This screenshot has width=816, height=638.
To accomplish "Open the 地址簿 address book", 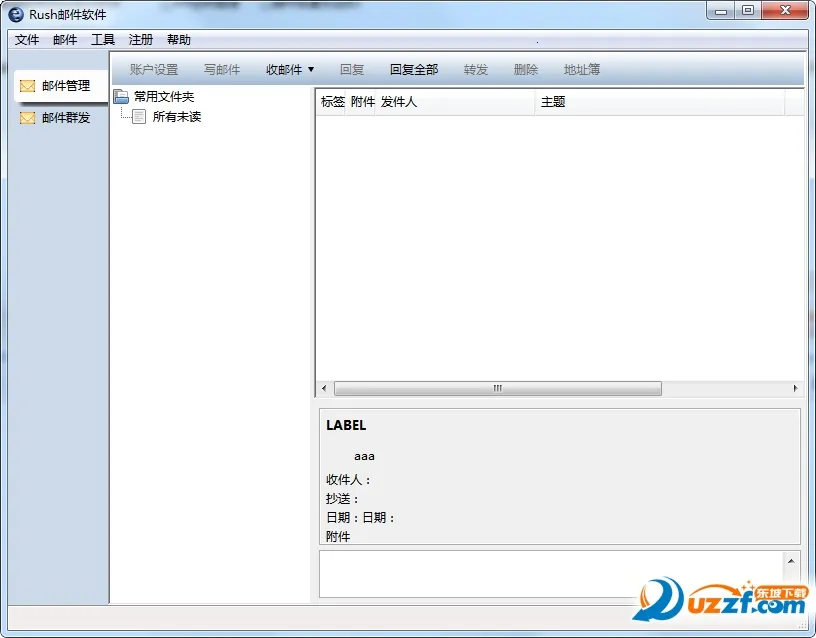I will 582,70.
